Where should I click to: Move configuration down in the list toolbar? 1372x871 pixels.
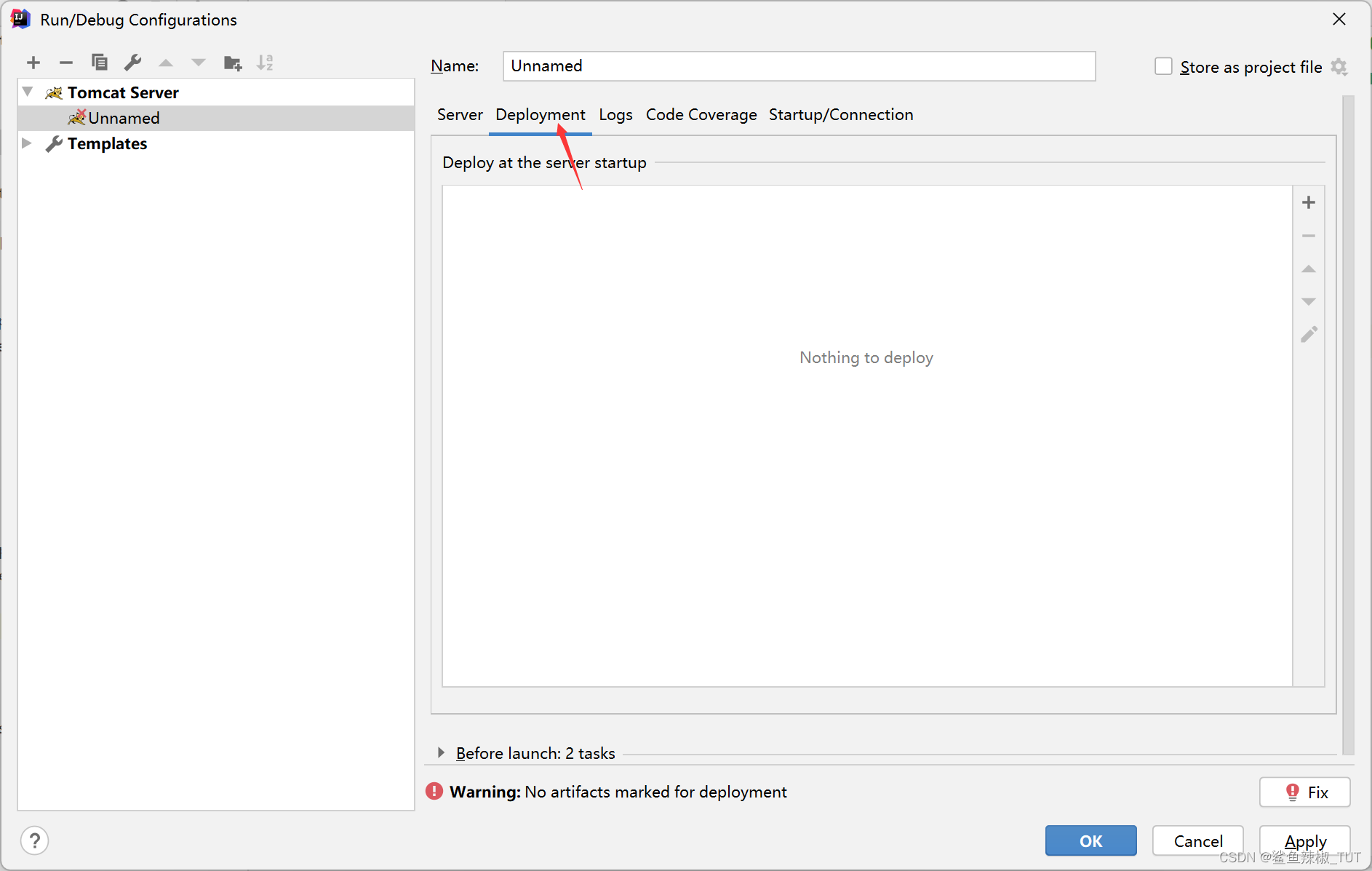[199, 63]
